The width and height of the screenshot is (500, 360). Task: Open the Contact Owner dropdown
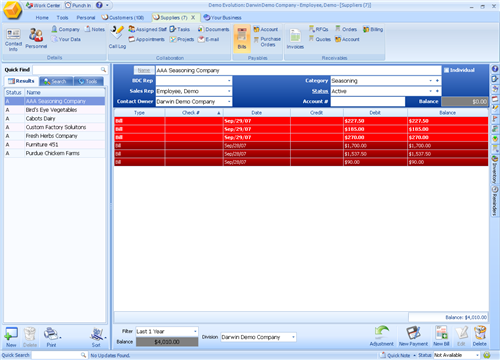229,101
